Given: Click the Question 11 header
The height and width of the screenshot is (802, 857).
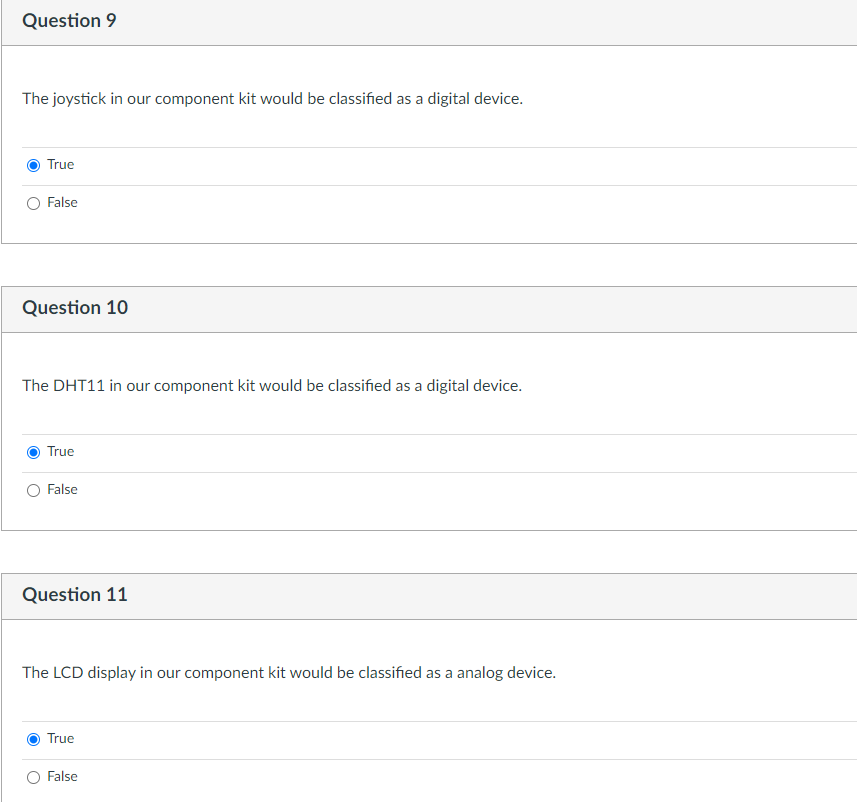Looking at the screenshot, I should [75, 595].
